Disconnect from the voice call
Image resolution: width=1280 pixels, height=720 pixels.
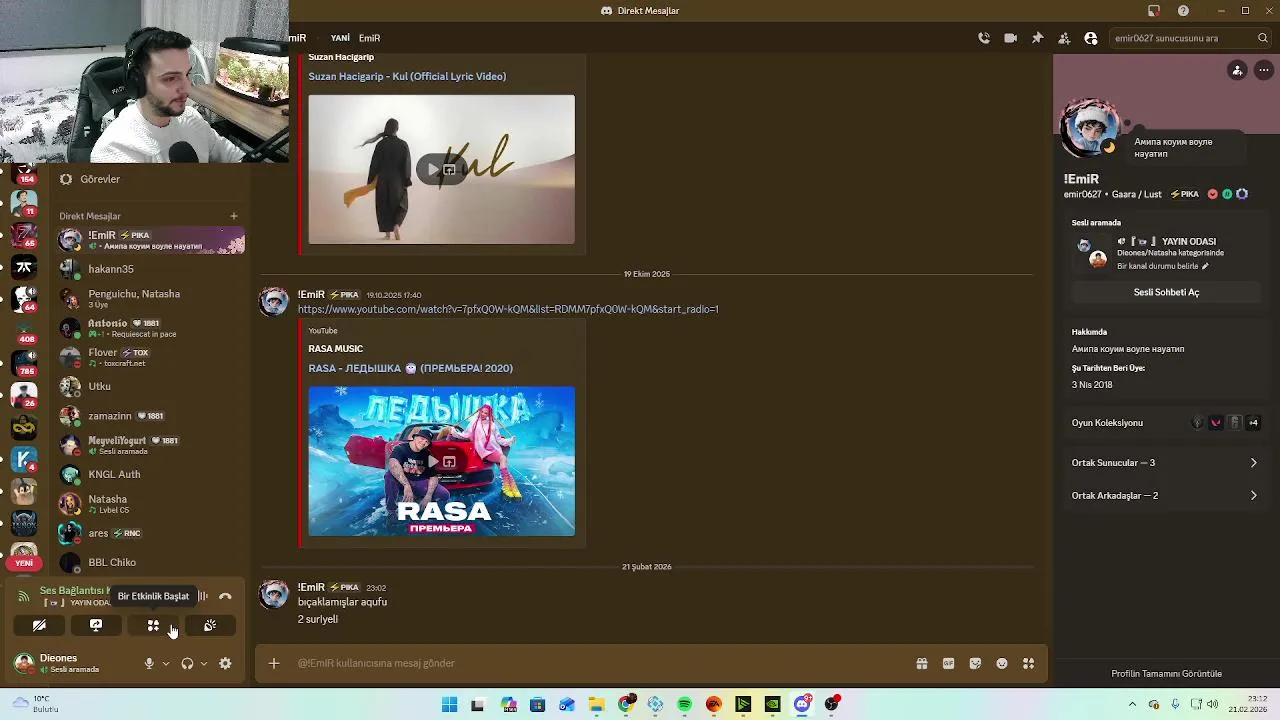click(225, 596)
